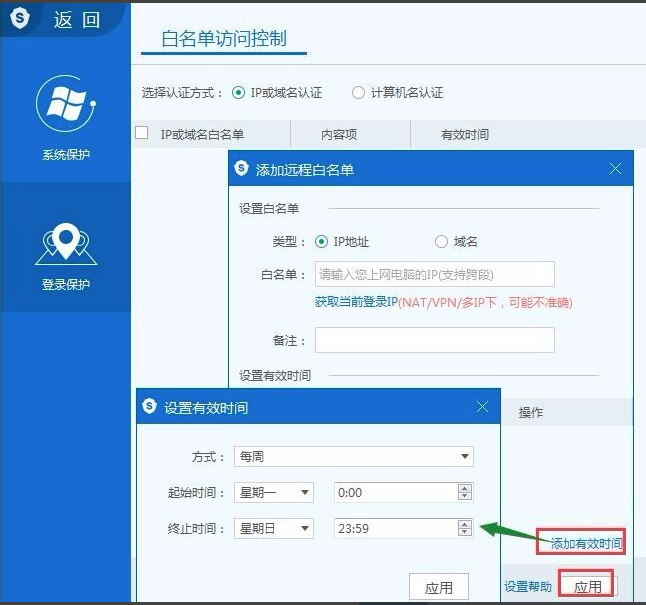Close the 添加远程白名单 dialog
The height and width of the screenshot is (605, 646).
click(616, 169)
